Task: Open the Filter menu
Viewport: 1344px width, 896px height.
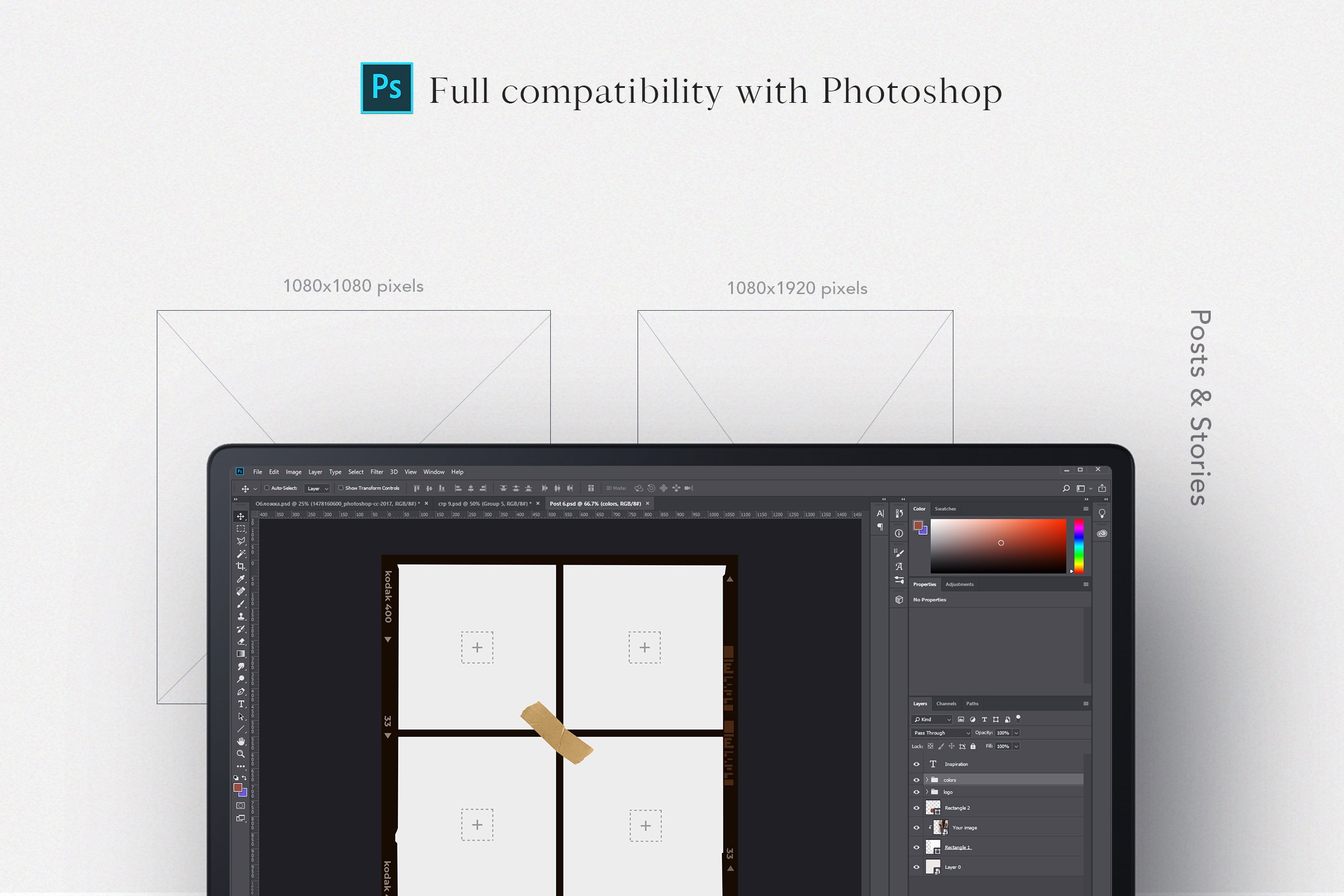Action: tap(377, 472)
